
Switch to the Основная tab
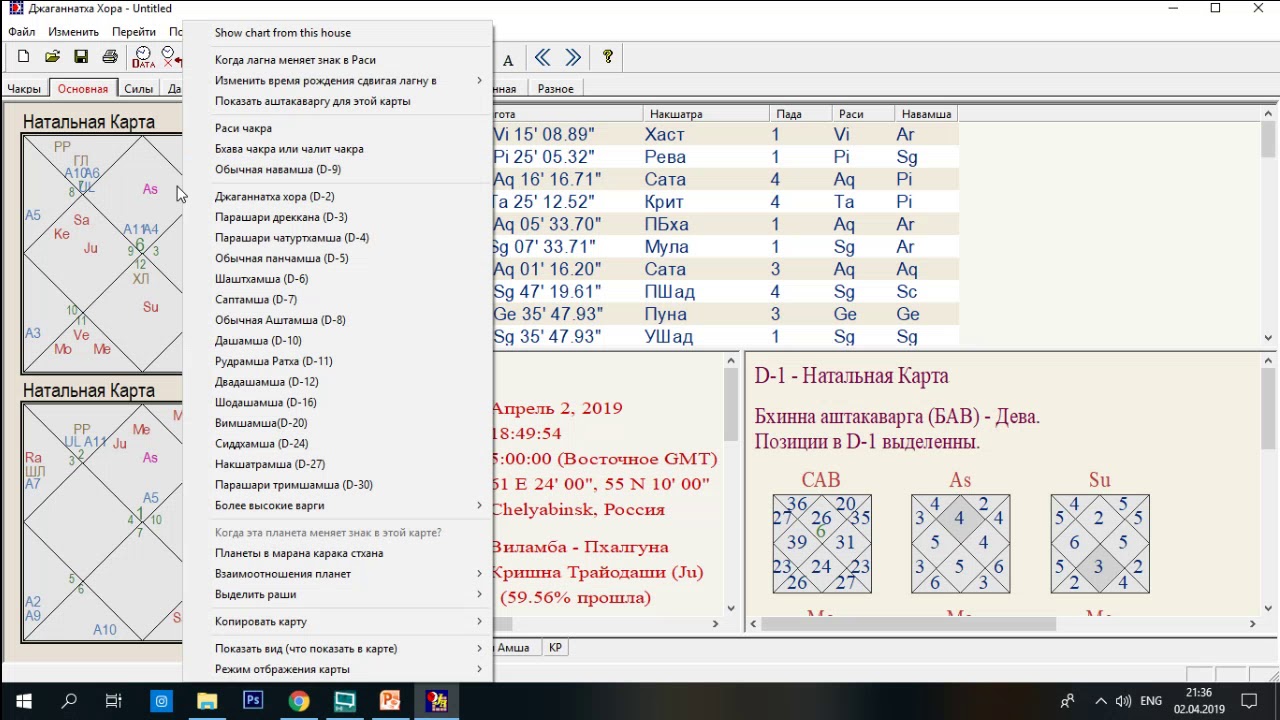[83, 89]
